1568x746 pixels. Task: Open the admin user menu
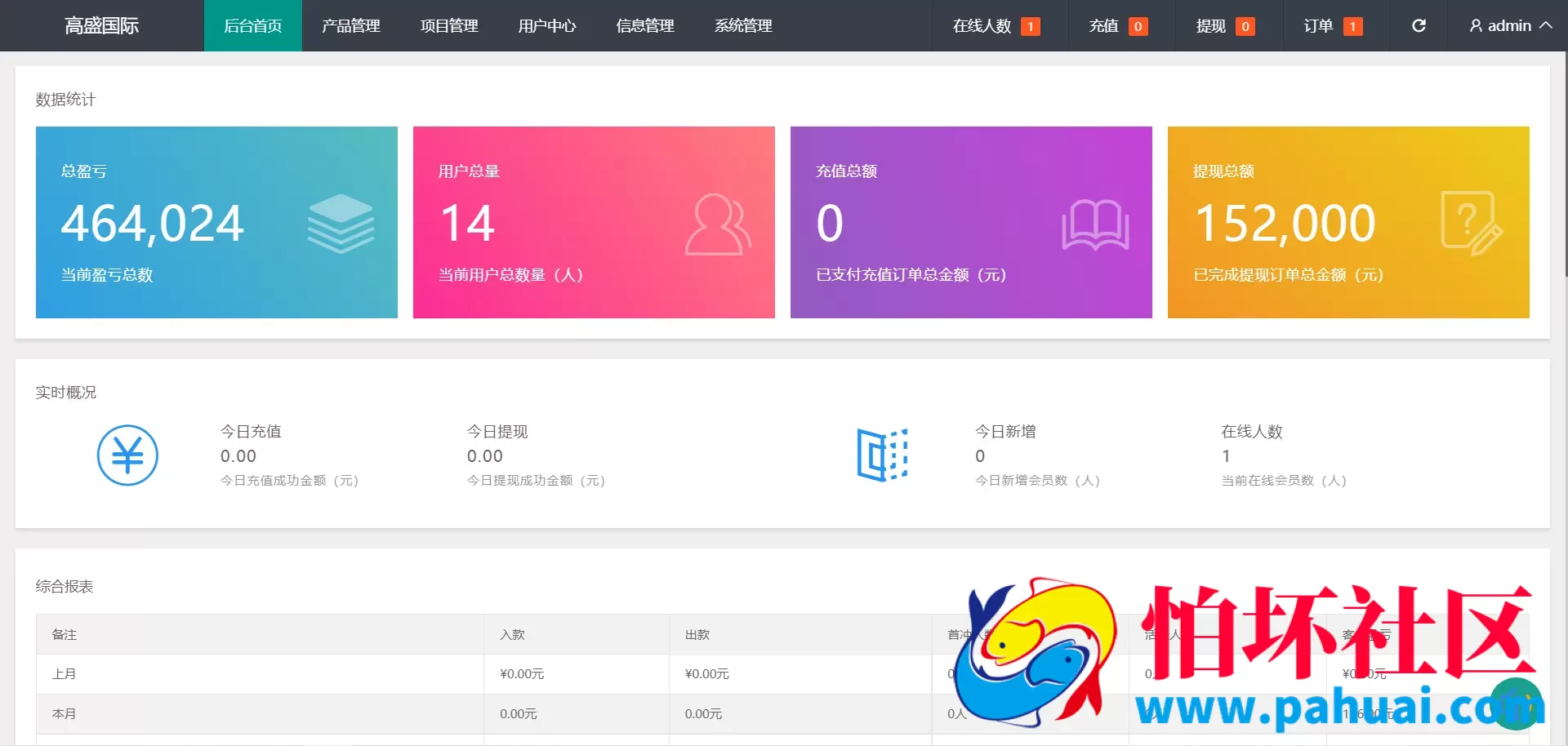(1510, 25)
